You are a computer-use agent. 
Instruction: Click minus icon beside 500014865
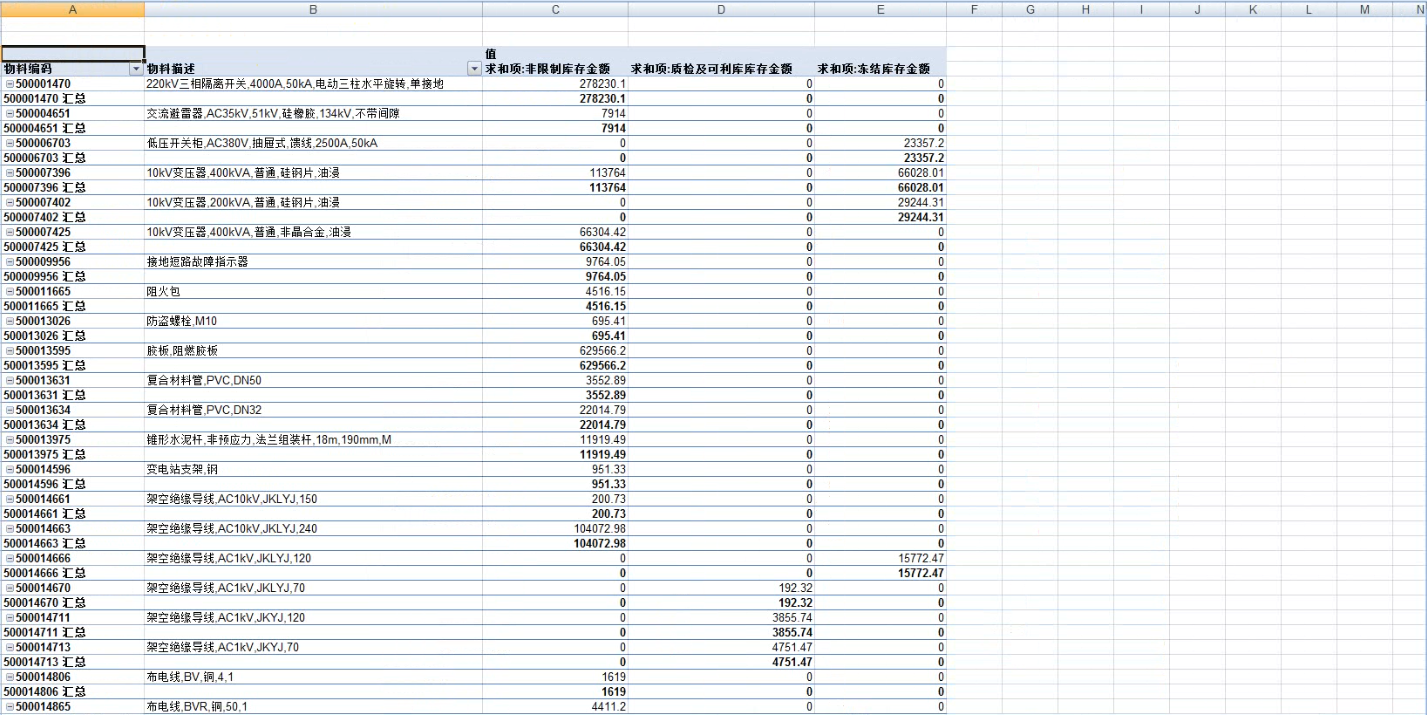[10, 707]
